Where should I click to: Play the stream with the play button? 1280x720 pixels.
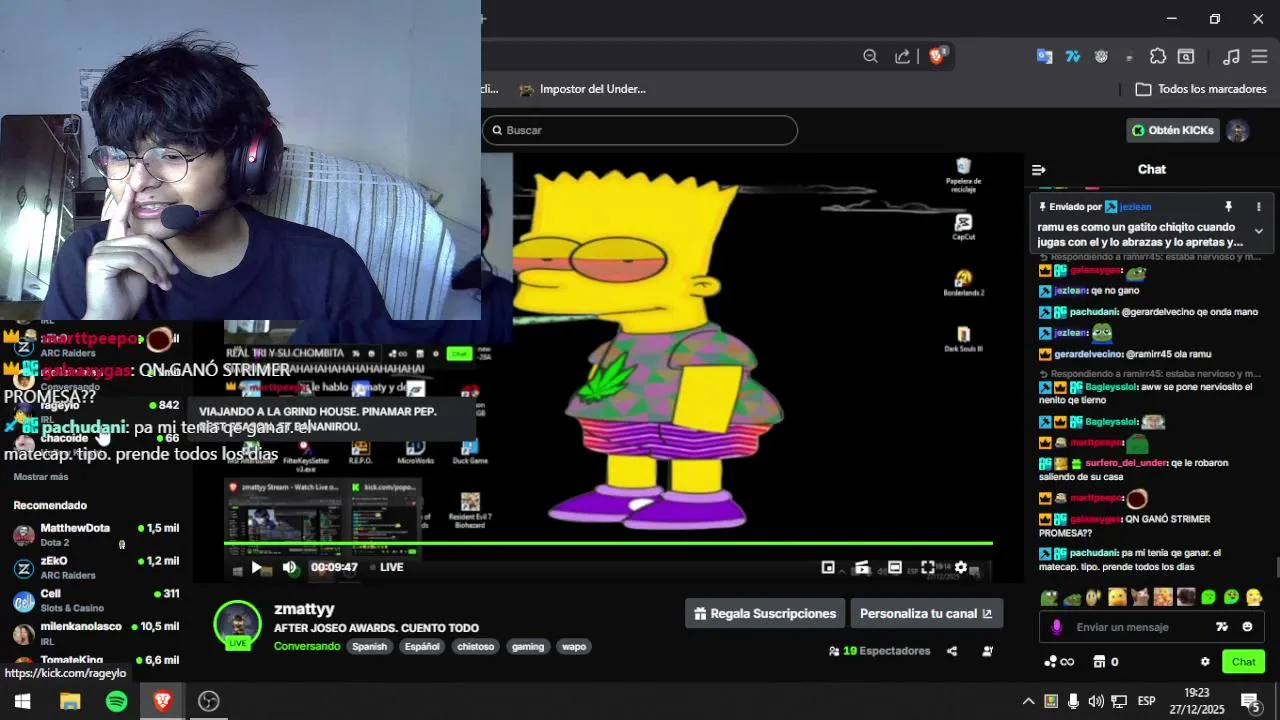pos(257,567)
